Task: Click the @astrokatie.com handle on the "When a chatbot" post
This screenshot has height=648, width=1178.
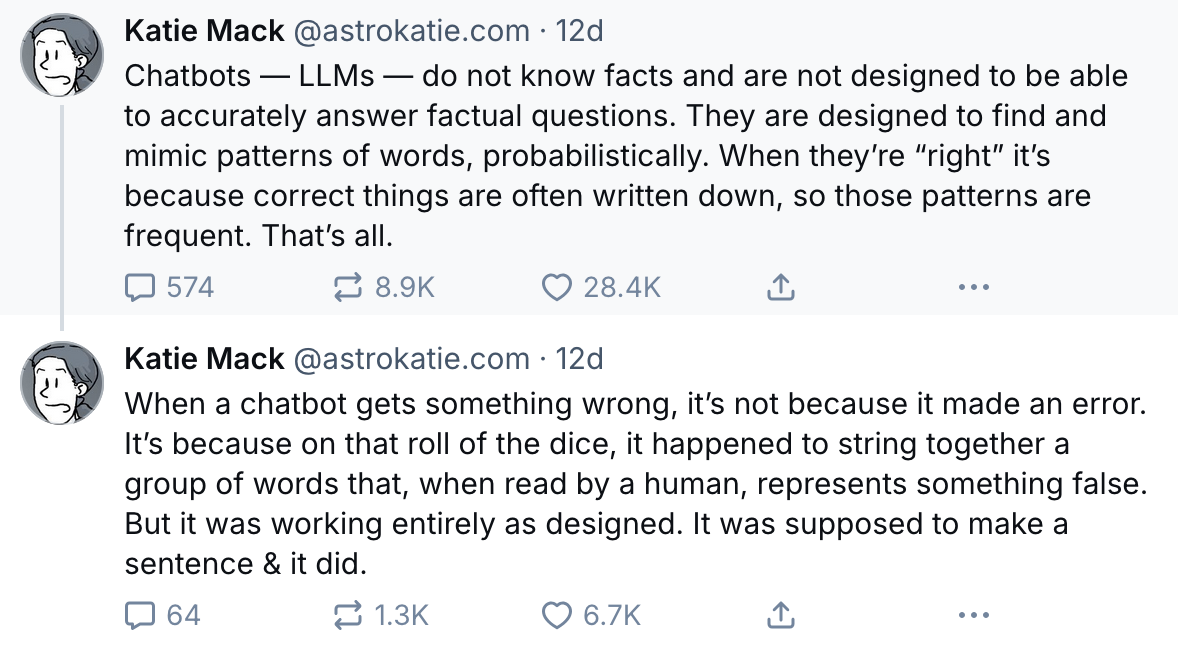Action: (410, 358)
